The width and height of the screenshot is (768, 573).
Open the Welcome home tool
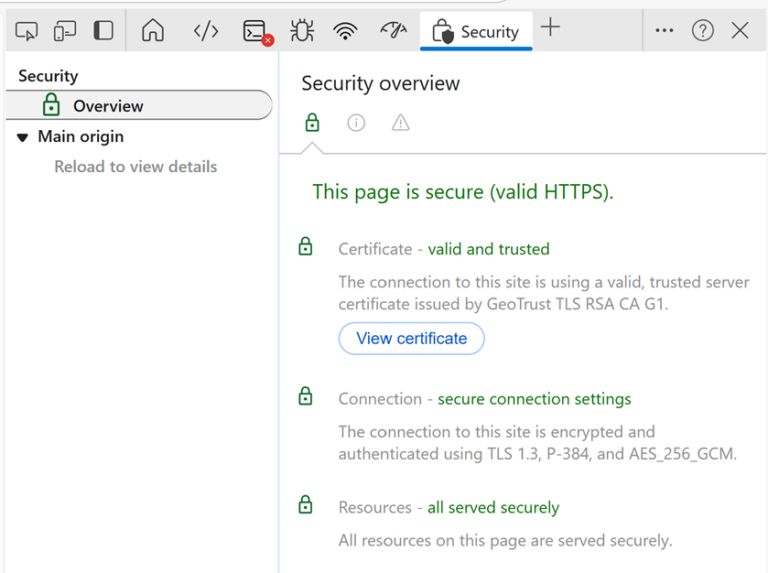[x=153, y=31]
